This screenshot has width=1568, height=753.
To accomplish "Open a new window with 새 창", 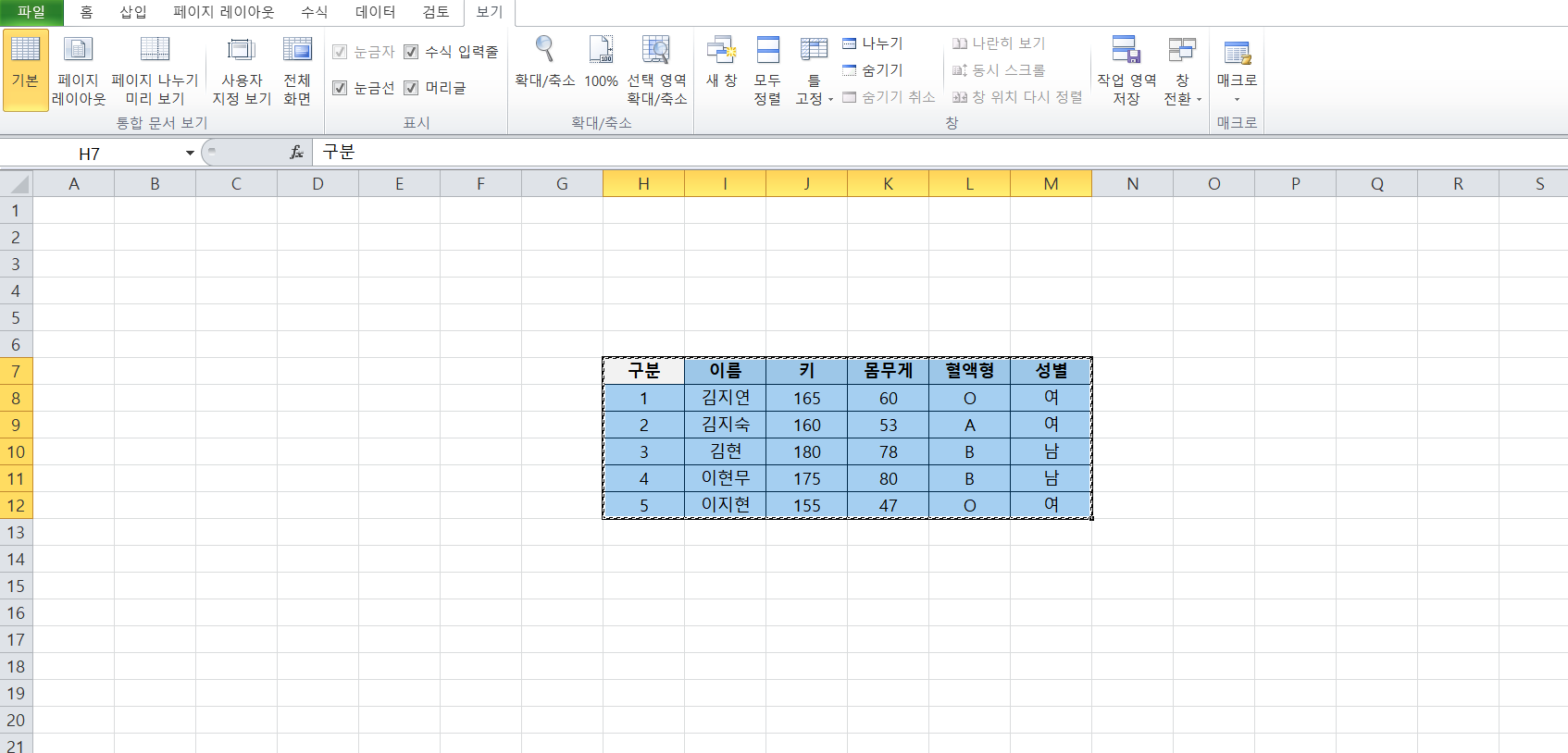I will pyautogui.click(x=721, y=62).
